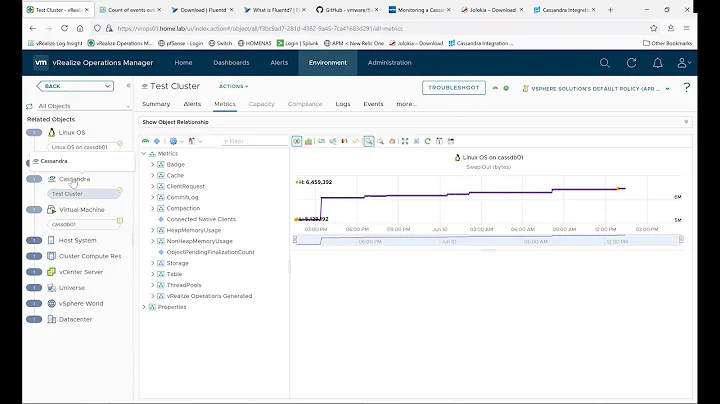Click the pan hand chart icon
This screenshot has height=404, width=720.
click(392, 141)
